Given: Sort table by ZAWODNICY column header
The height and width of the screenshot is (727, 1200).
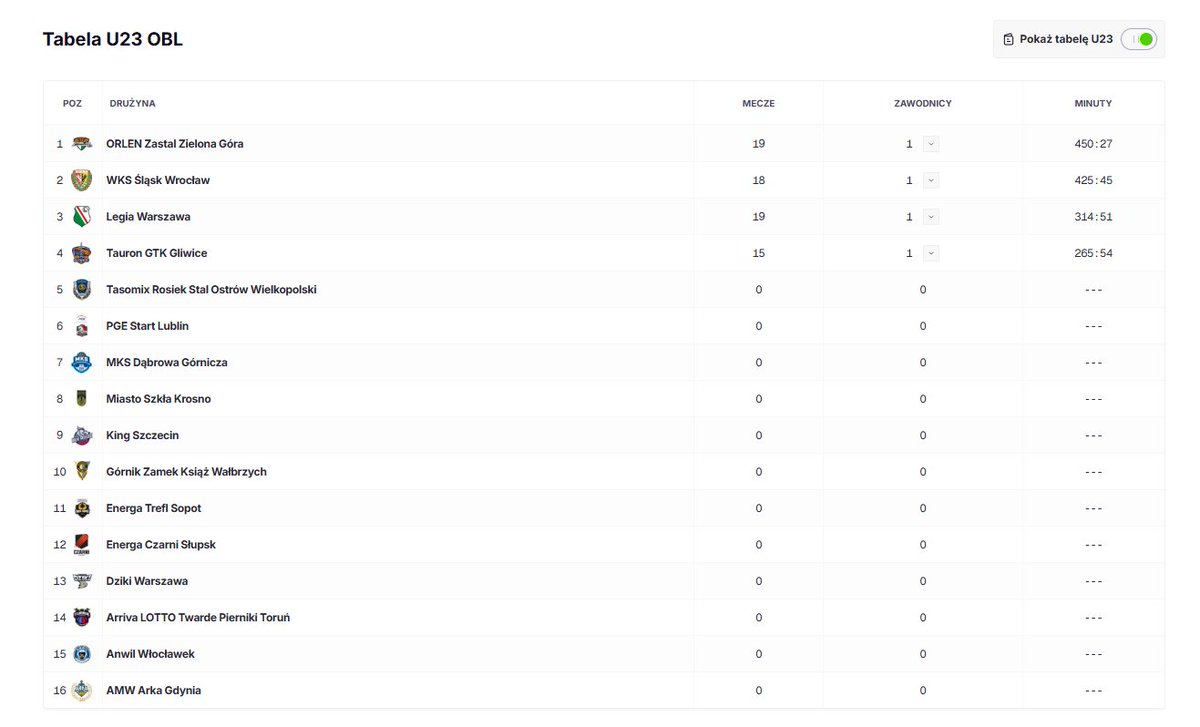Looking at the screenshot, I should coord(922,104).
